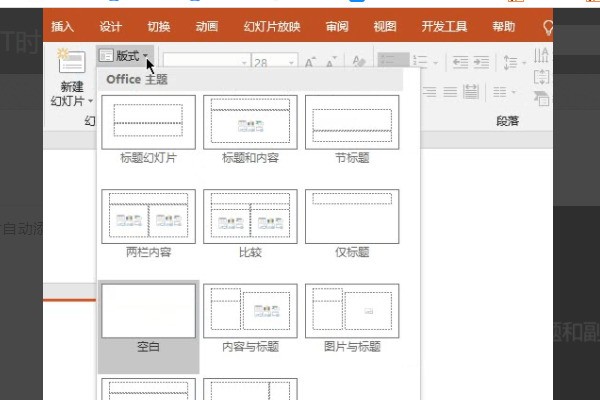Click the 新建幻灯片 slide icon
This screenshot has height=400, width=600.
[72, 61]
